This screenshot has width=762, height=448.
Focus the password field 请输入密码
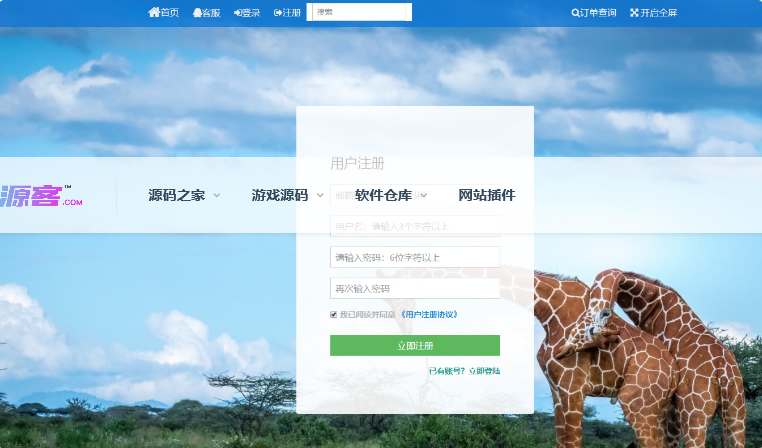pyautogui.click(x=415, y=257)
